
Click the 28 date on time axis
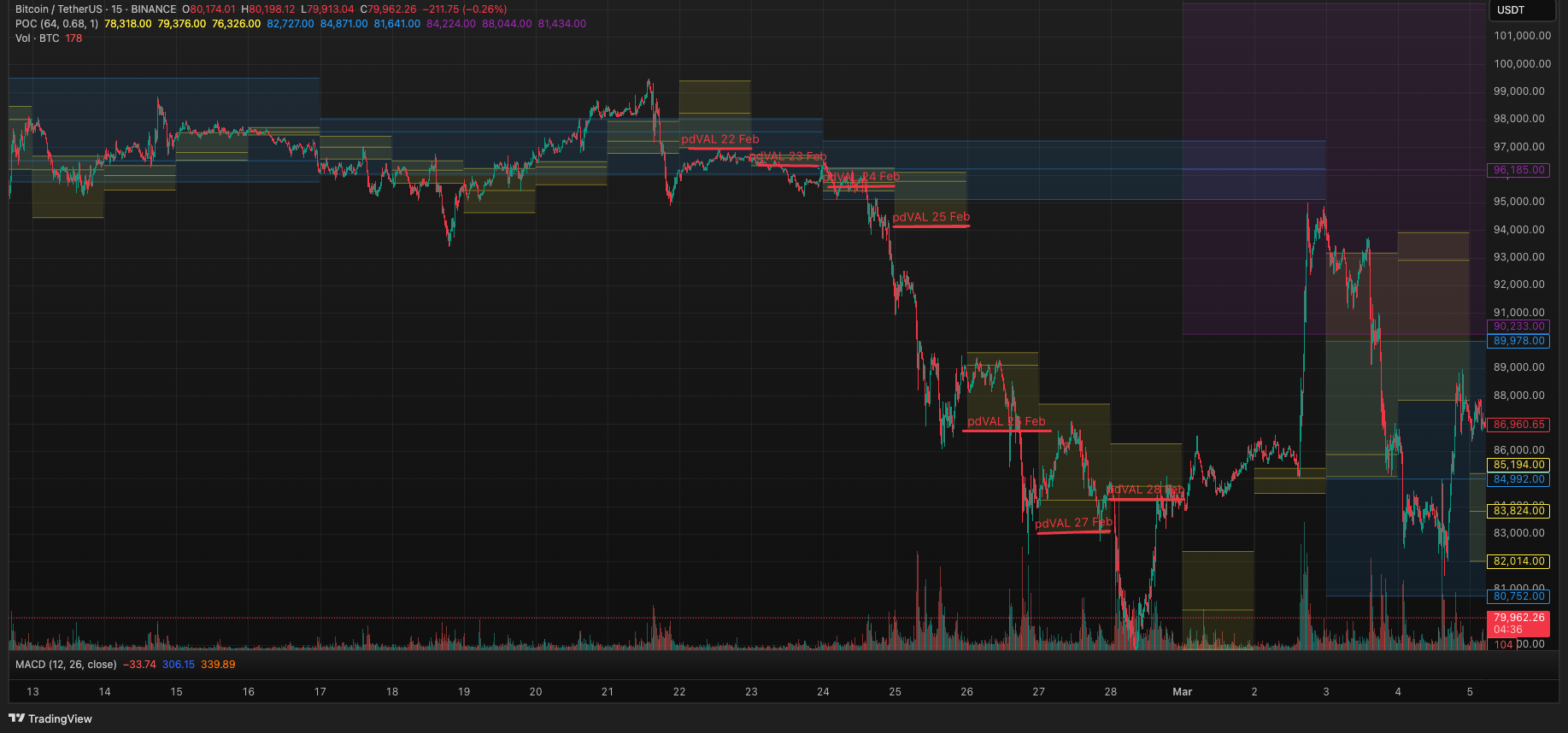[1110, 692]
